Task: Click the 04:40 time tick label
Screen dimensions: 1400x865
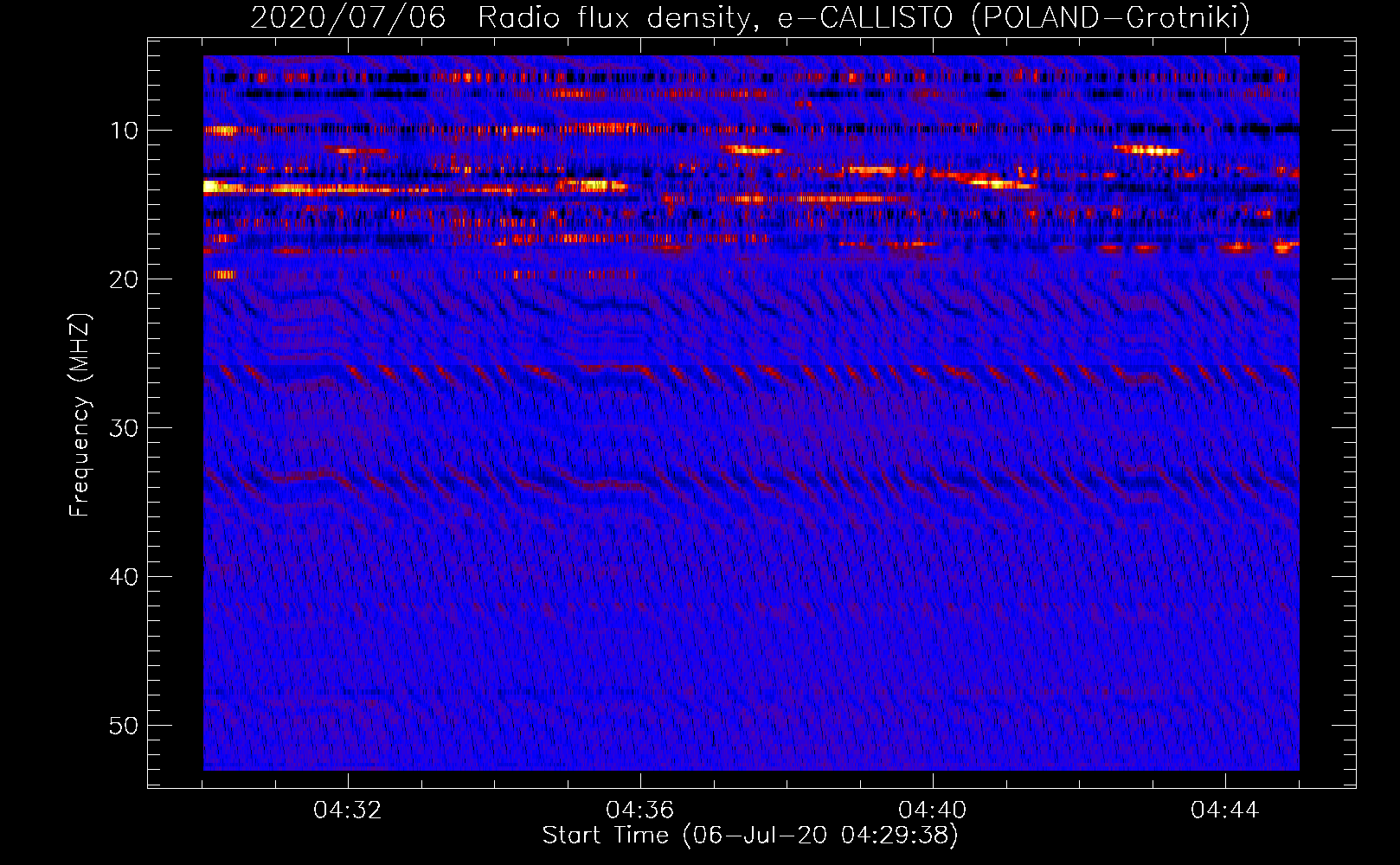Action: (x=933, y=811)
